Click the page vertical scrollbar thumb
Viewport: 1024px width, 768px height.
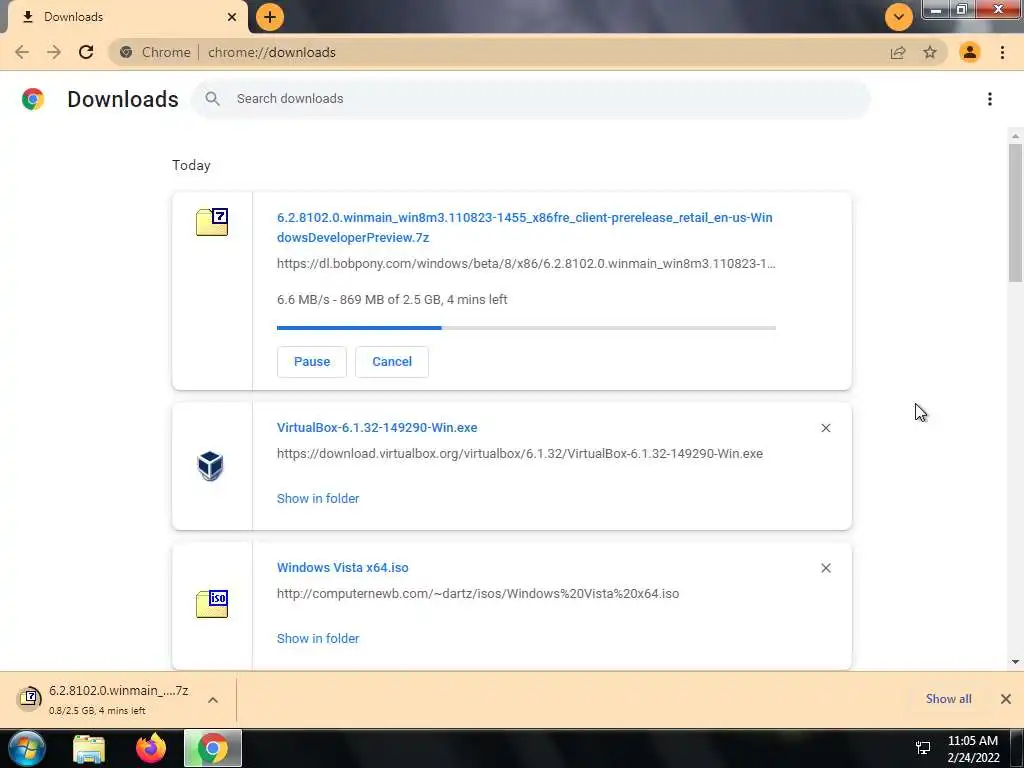pyautogui.click(x=1015, y=213)
